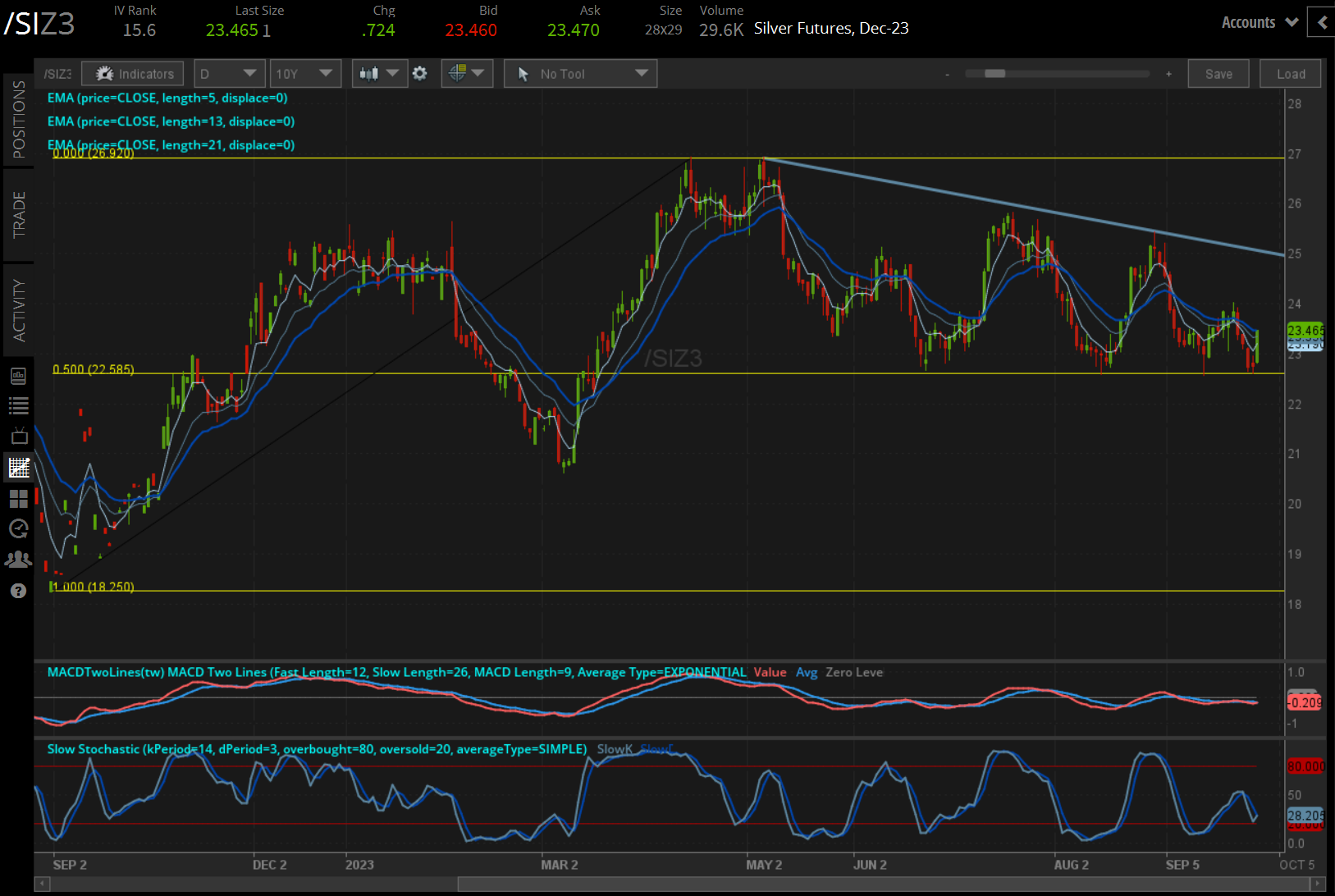
Task: Switch to the ACTIVITY side tab
Action: click(x=18, y=309)
